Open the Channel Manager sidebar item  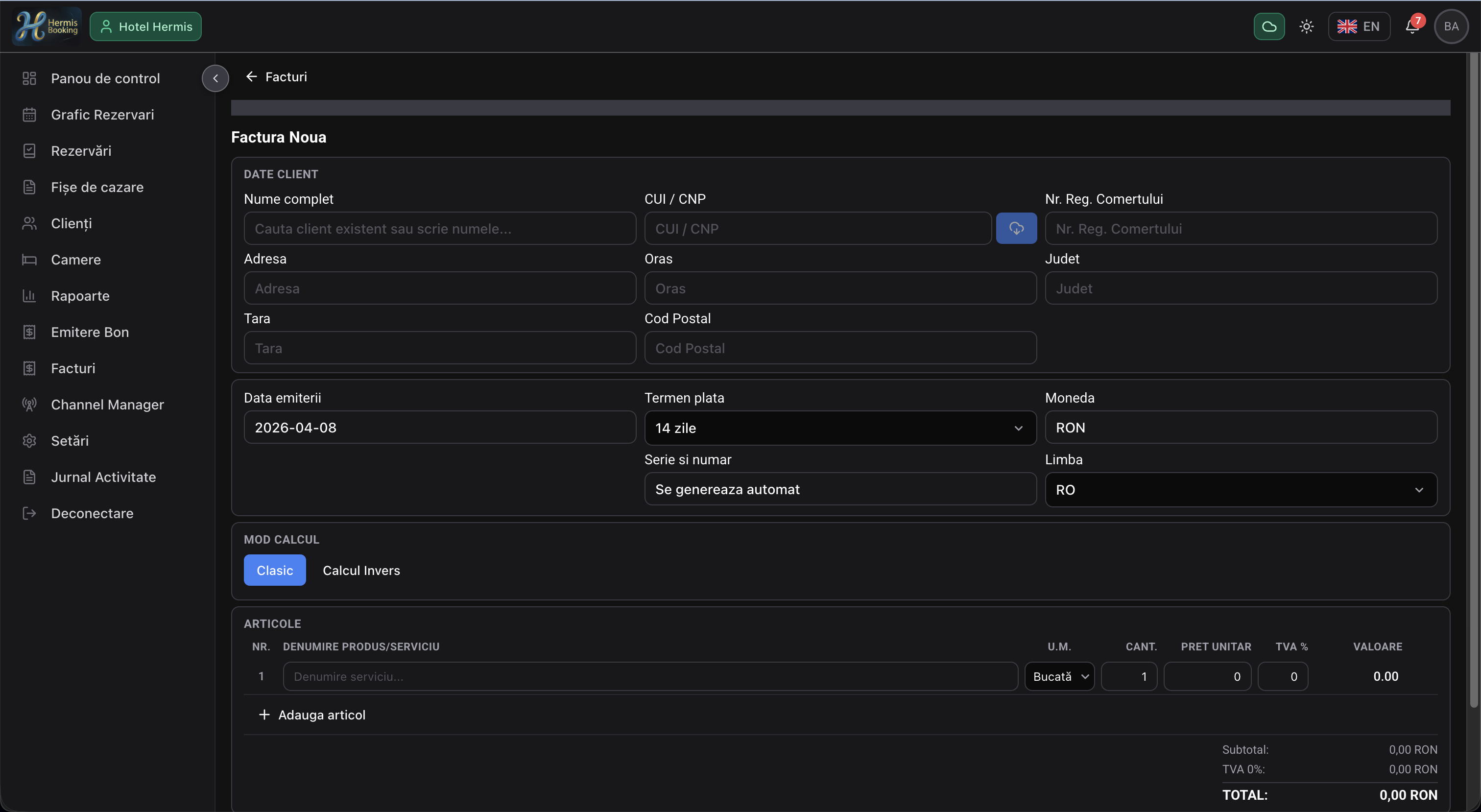[107, 404]
